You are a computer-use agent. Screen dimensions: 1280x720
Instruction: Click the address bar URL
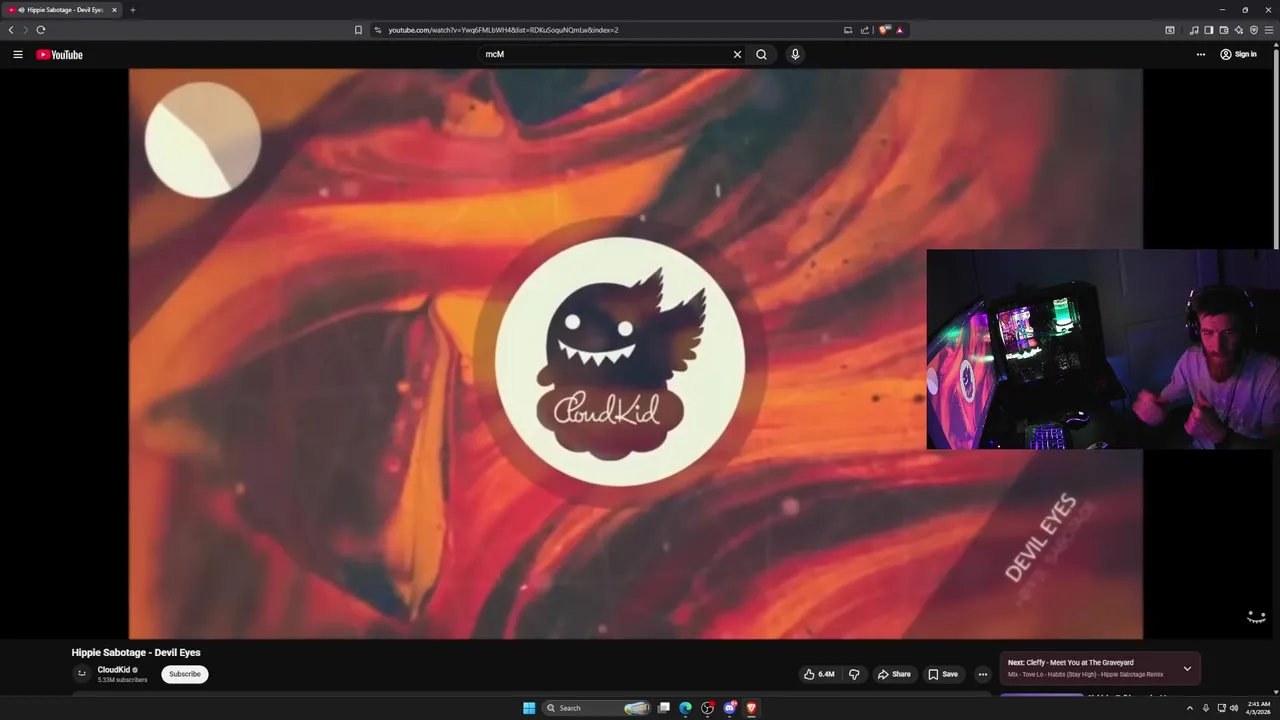tap(503, 30)
